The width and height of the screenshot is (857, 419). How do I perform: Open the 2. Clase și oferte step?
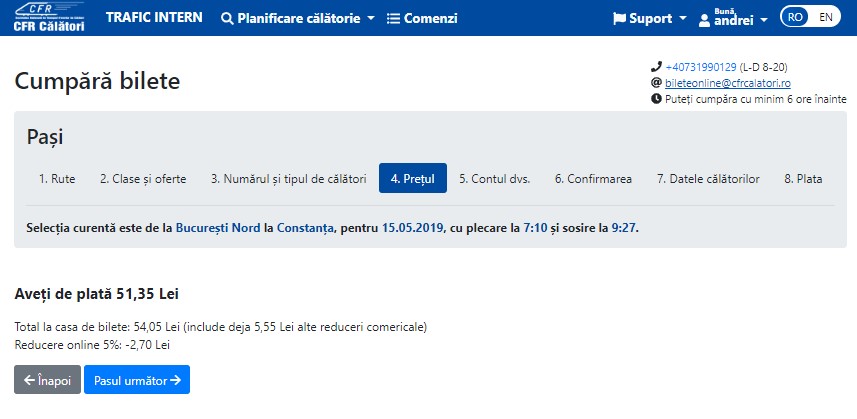click(x=143, y=179)
